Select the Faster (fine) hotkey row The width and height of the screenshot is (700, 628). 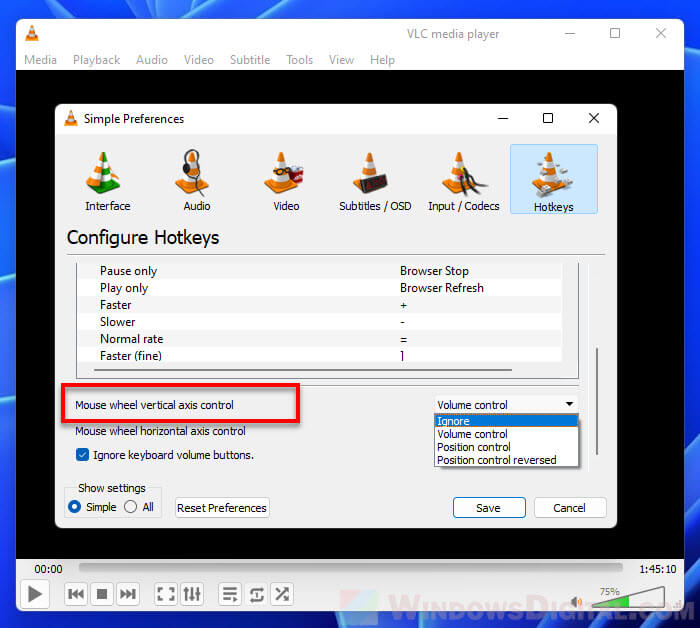pyautogui.click(x=320, y=356)
